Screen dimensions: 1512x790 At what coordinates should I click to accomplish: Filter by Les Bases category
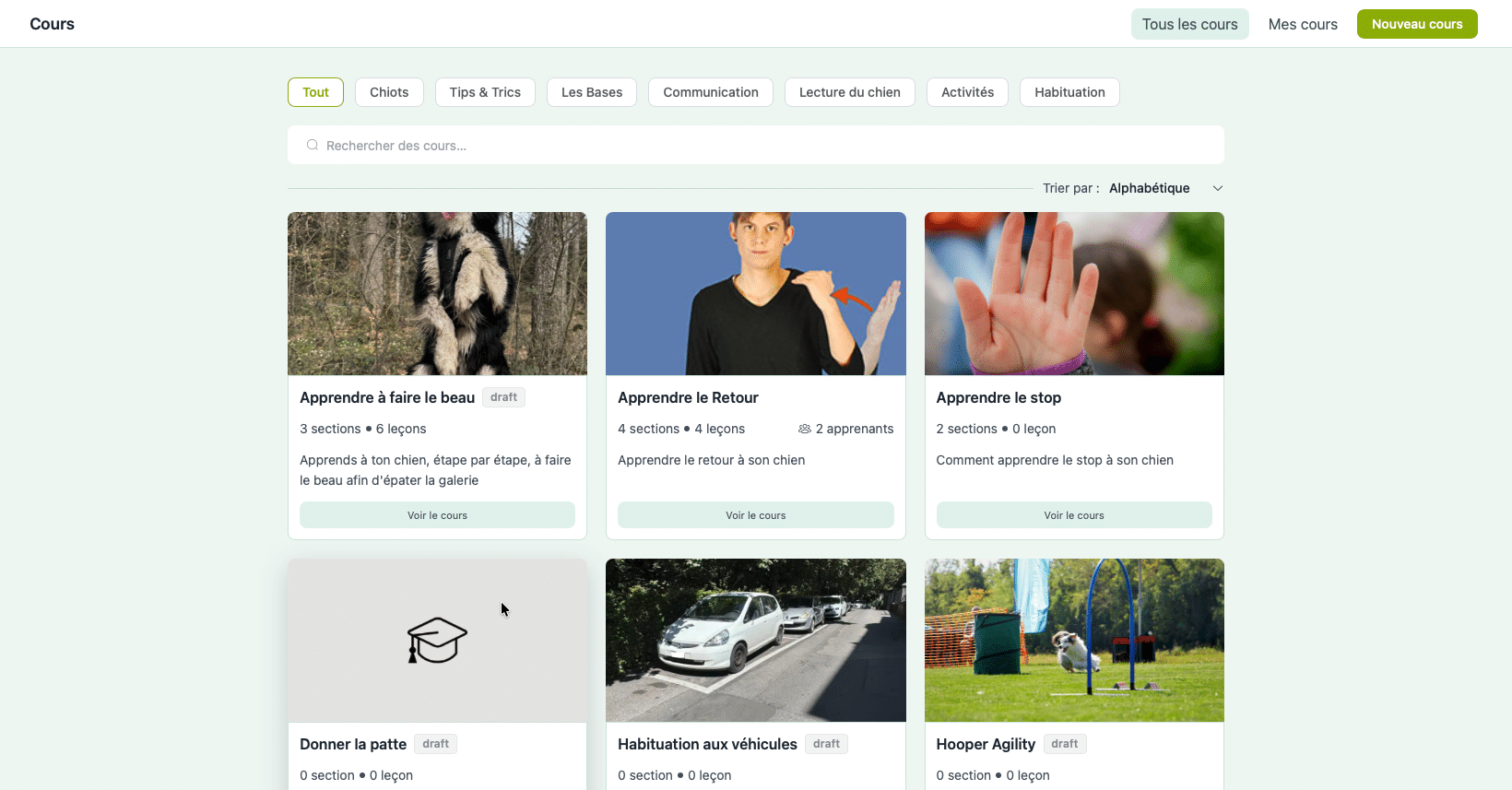click(592, 92)
